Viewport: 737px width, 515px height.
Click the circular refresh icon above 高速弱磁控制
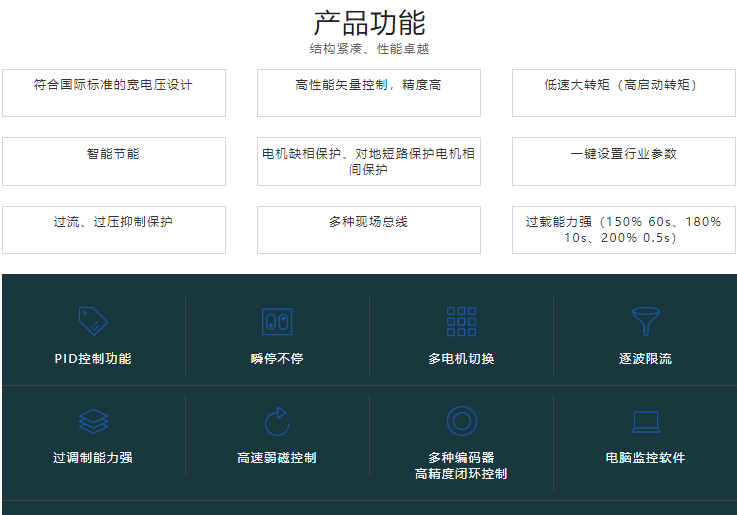(x=277, y=421)
